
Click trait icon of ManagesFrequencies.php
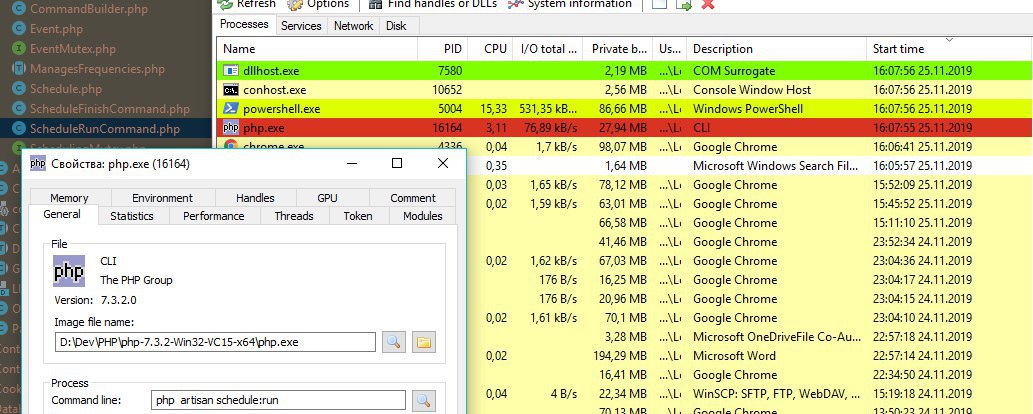19,69
